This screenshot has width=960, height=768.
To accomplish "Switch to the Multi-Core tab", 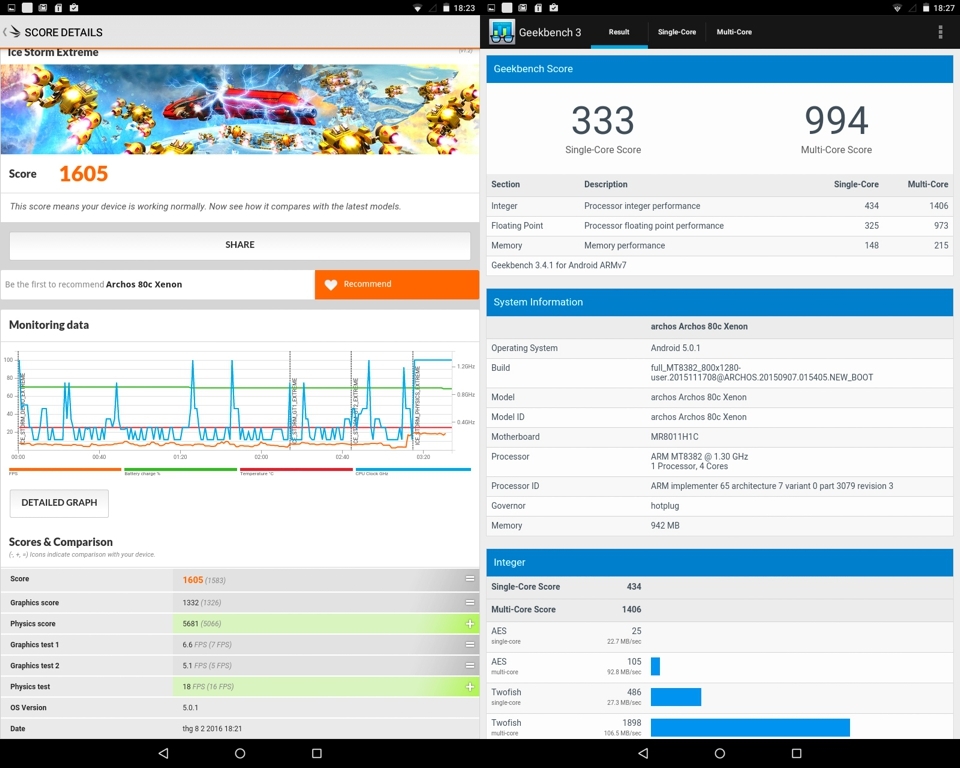I will coord(734,32).
